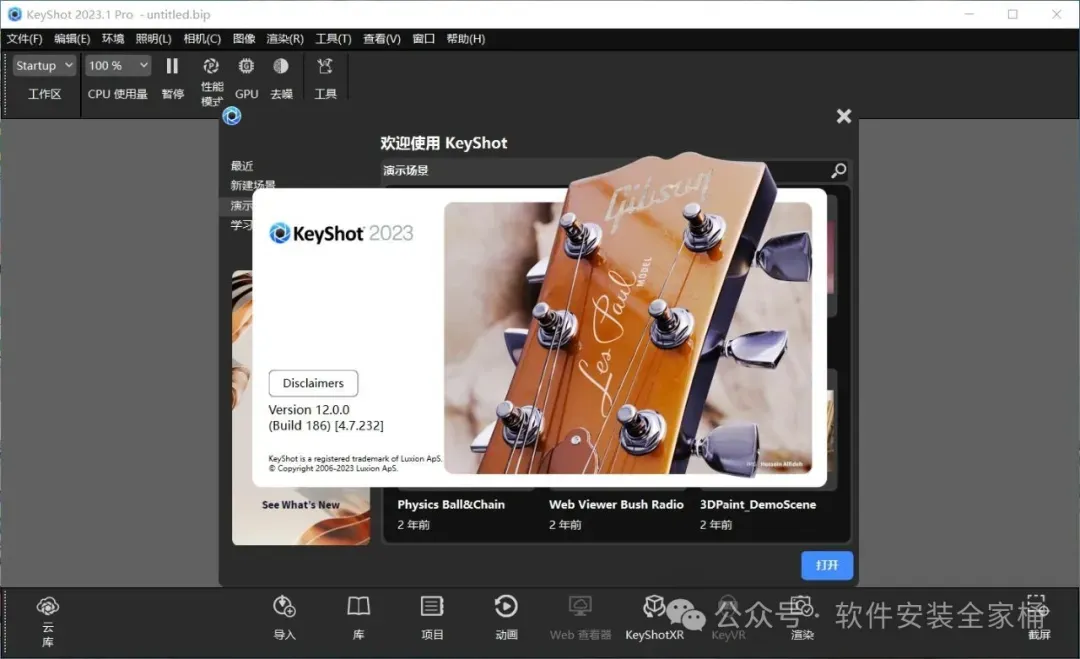Open the 编辑(E) menu
The image size is (1080, 659).
72,39
